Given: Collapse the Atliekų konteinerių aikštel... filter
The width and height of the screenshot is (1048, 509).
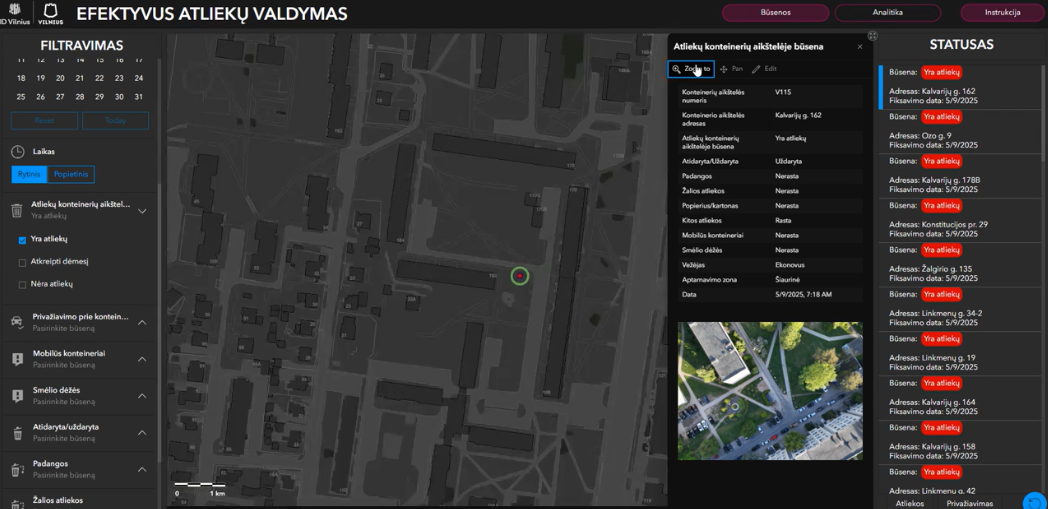Looking at the screenshot, I should [142, 211].
